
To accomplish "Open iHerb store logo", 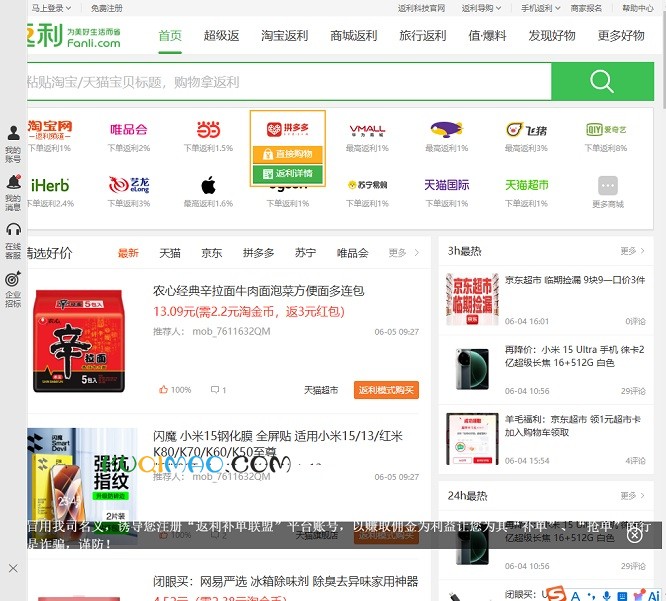I will tap(50, 186).
